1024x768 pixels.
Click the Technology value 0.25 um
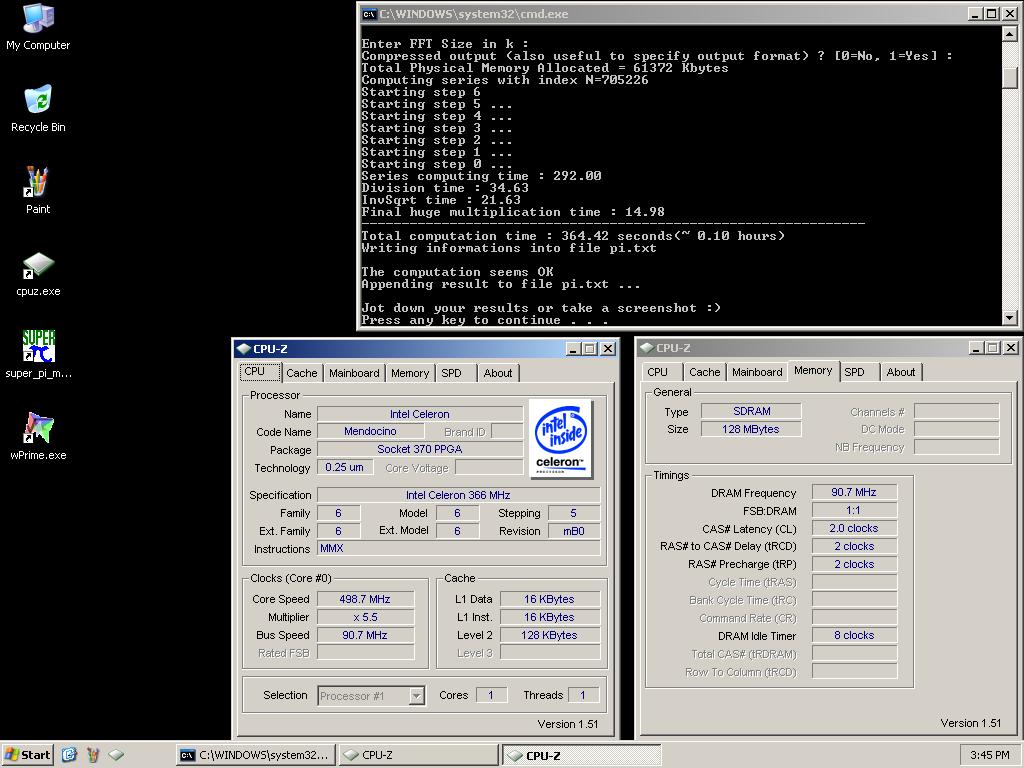click(345, 467)
